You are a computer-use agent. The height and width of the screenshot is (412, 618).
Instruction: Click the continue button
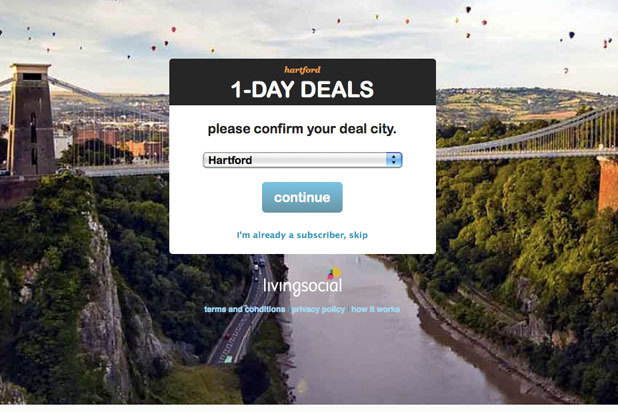(302, 197)
